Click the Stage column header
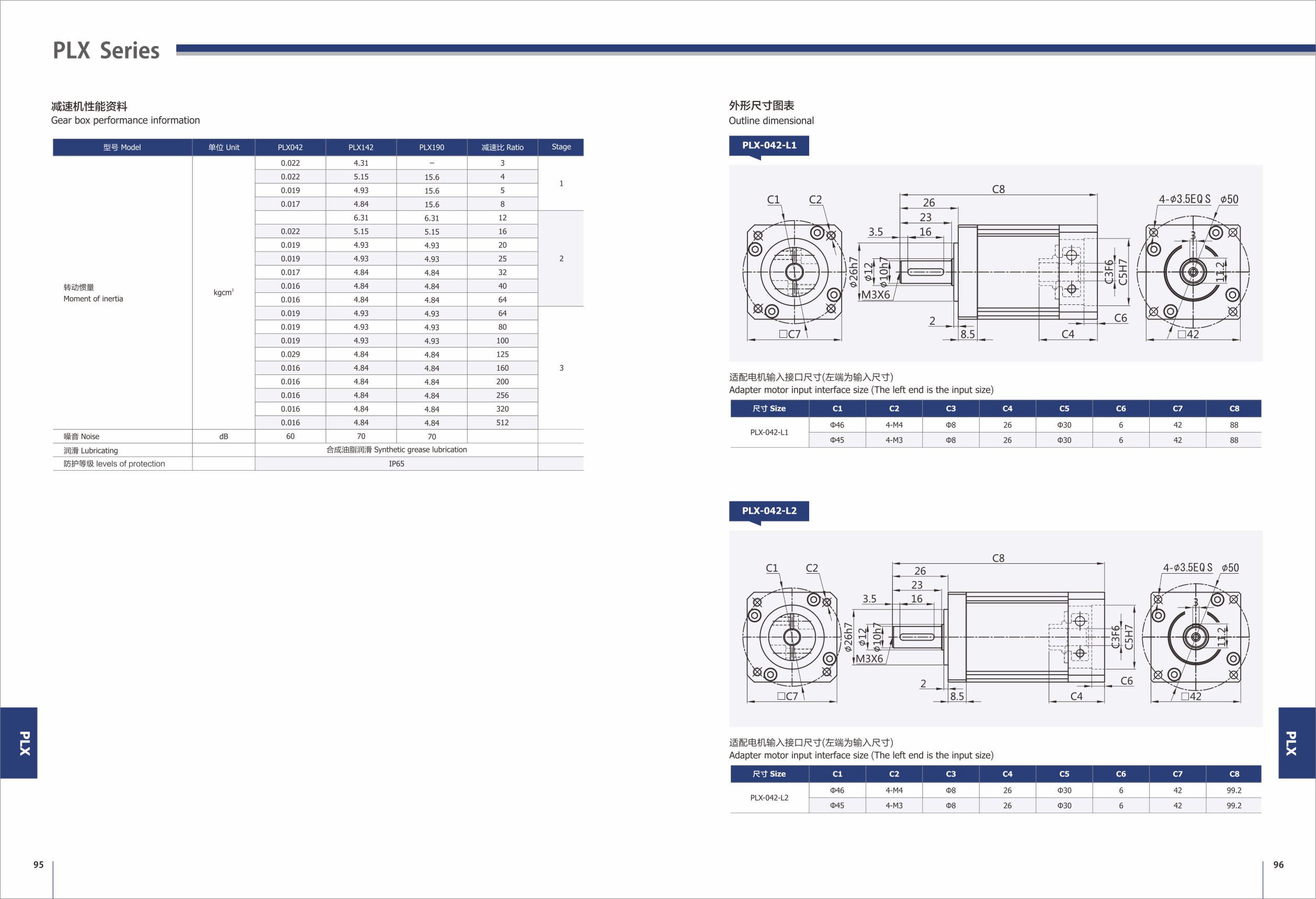1316x899 pixels. 561,146
